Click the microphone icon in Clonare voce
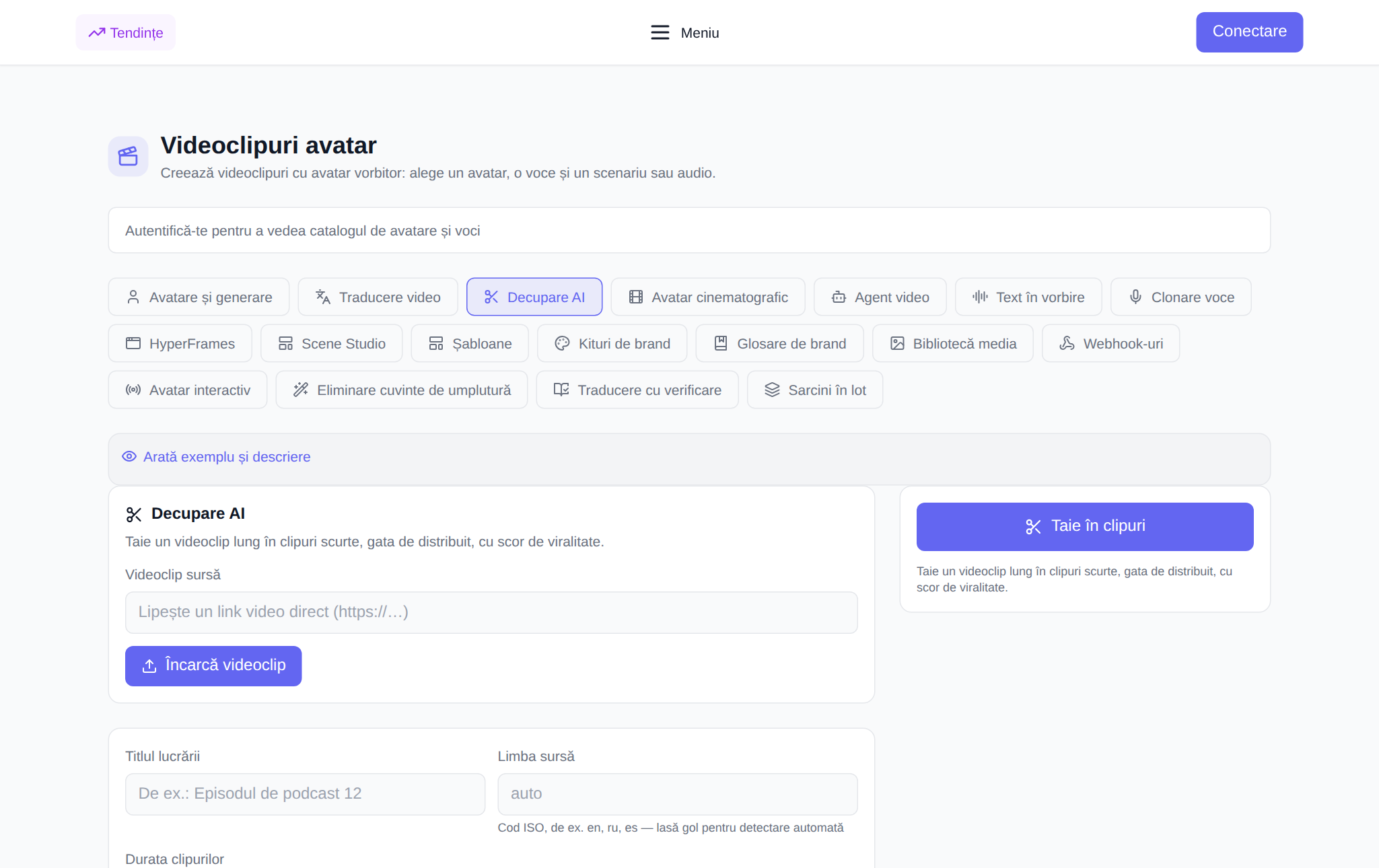 click(x=1135, y=297)
